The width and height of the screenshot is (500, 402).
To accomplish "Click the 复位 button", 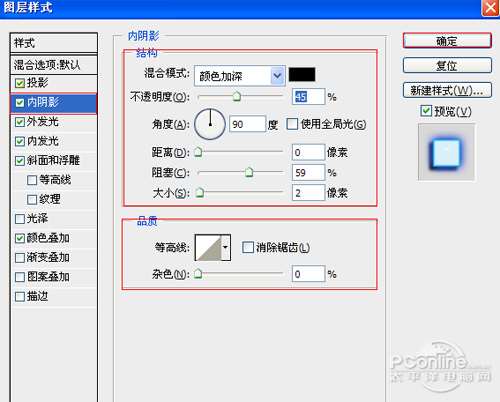I will (447, 65).
